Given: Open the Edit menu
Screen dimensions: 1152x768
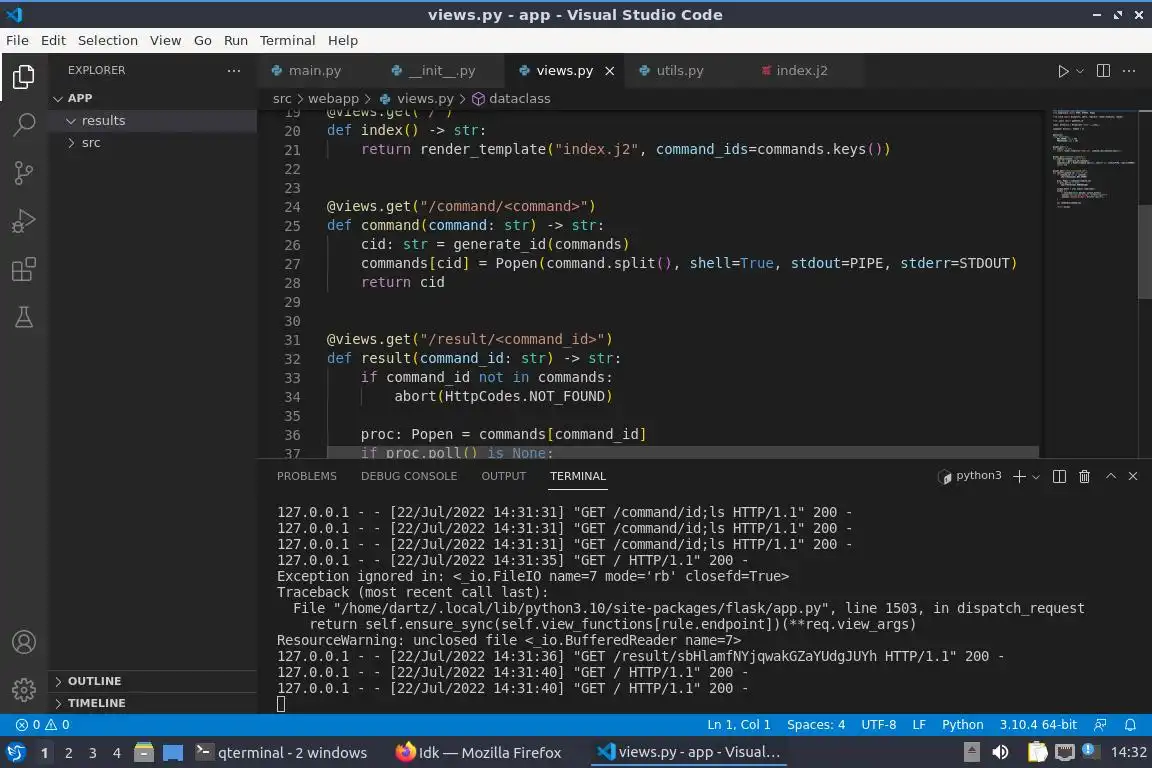Looking at the screenshot, I should click(x=53, y=40).
